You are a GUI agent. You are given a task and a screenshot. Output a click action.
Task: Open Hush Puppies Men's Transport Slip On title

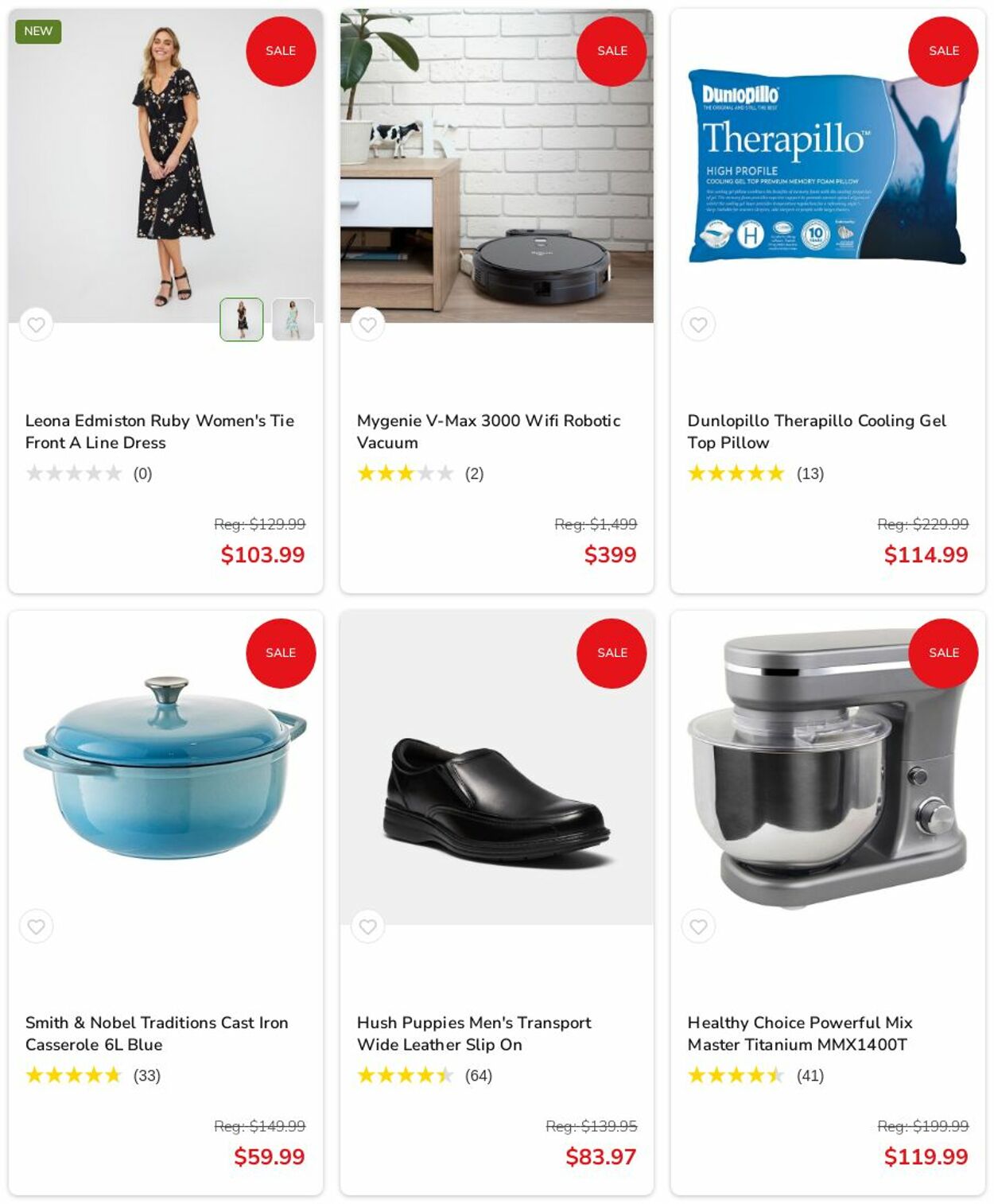click(474, 1034)
